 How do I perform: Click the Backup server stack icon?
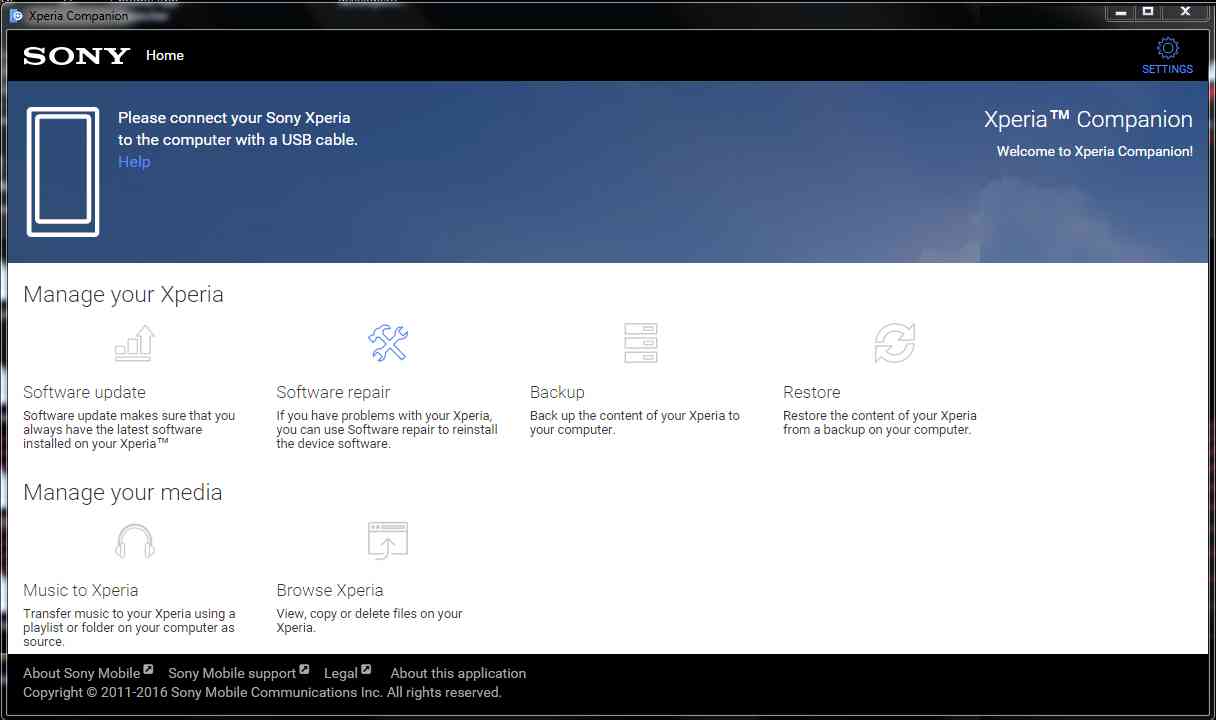[x=640, y=343]
